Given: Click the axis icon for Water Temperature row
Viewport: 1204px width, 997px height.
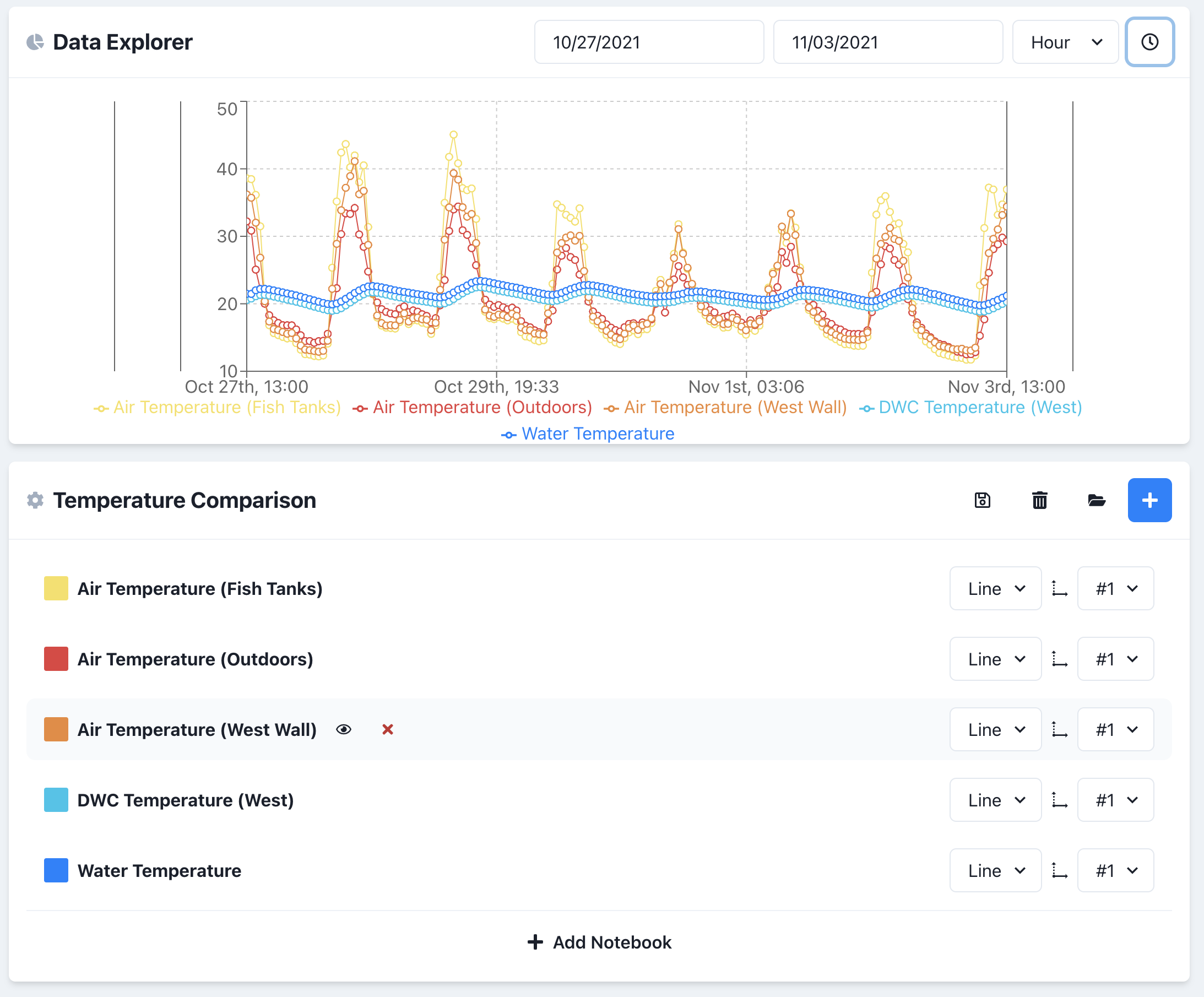Looking at the screenshot, I should pyautogui.click(x=1059, y=870).
